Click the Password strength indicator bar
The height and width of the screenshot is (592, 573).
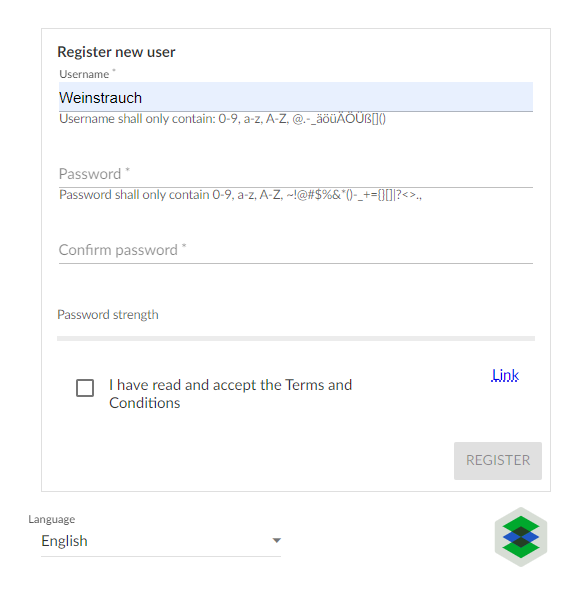[x=296, y=338]
